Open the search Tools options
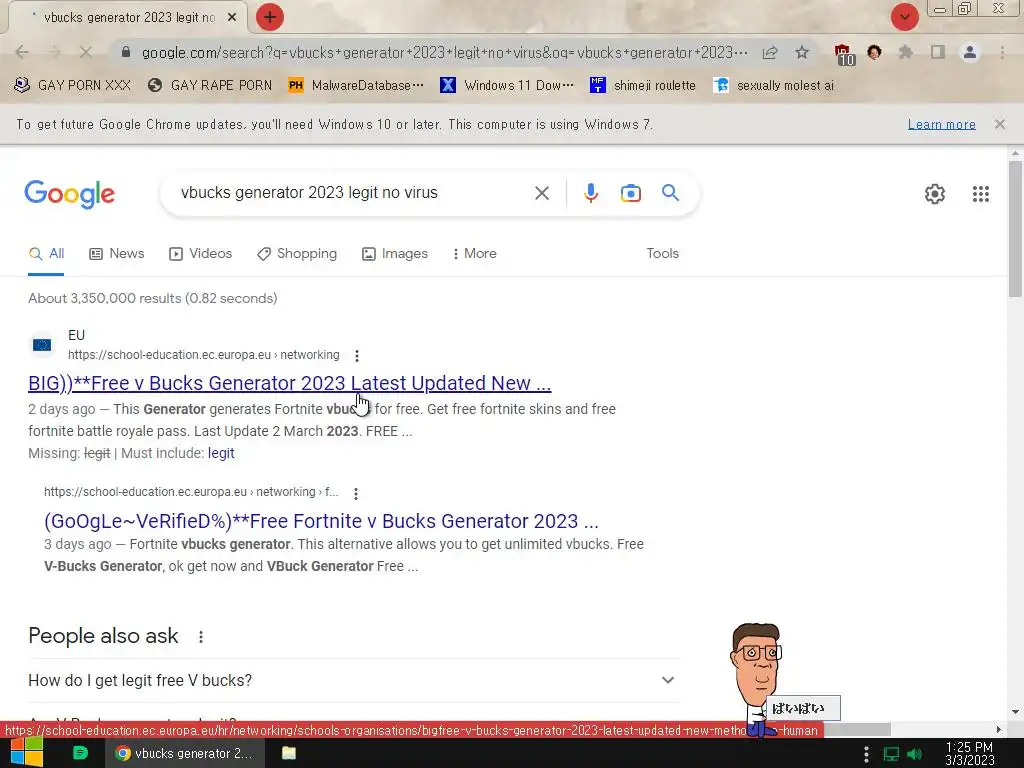 662,253
